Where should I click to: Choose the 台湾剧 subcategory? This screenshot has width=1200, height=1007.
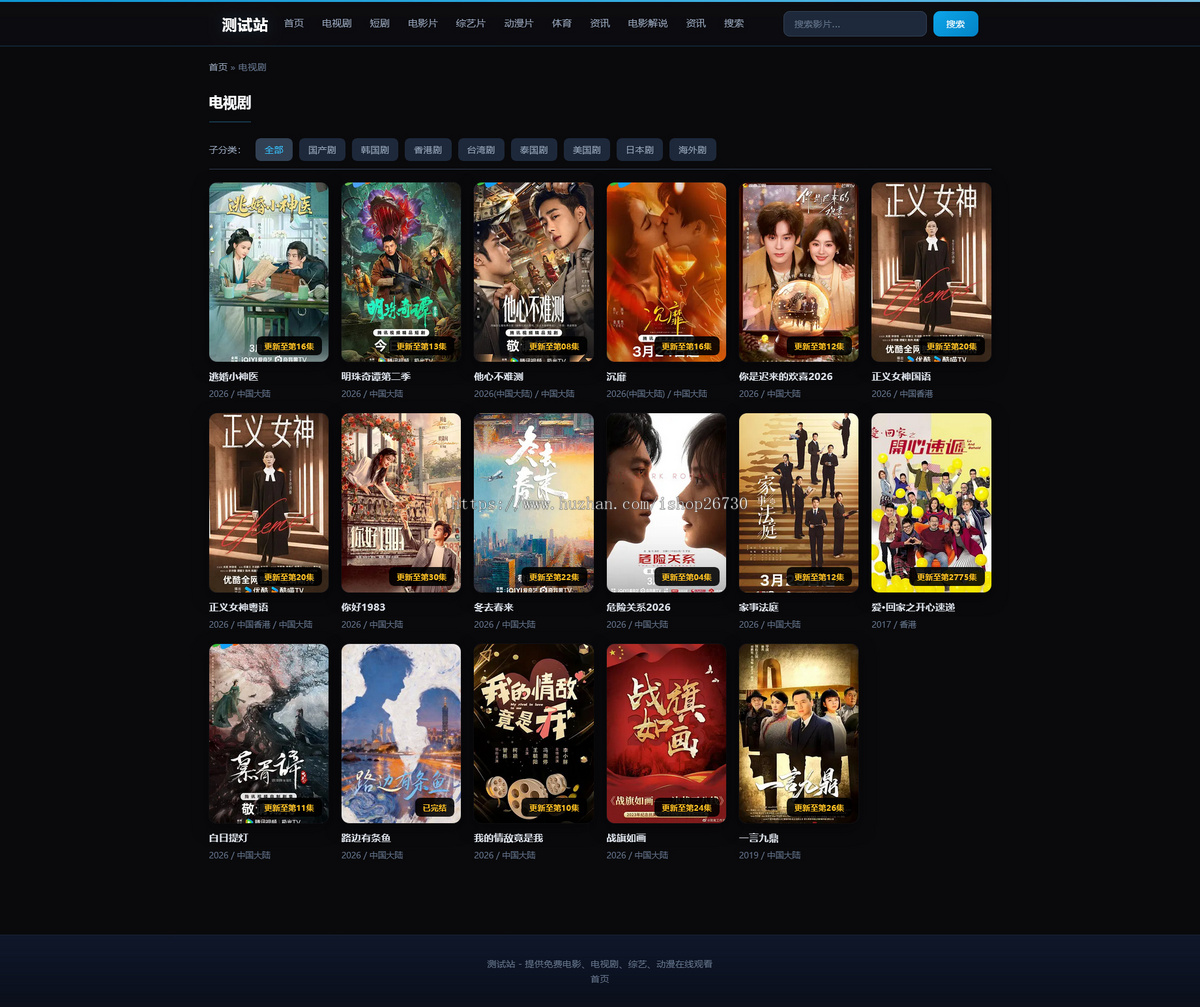(481, 150)
